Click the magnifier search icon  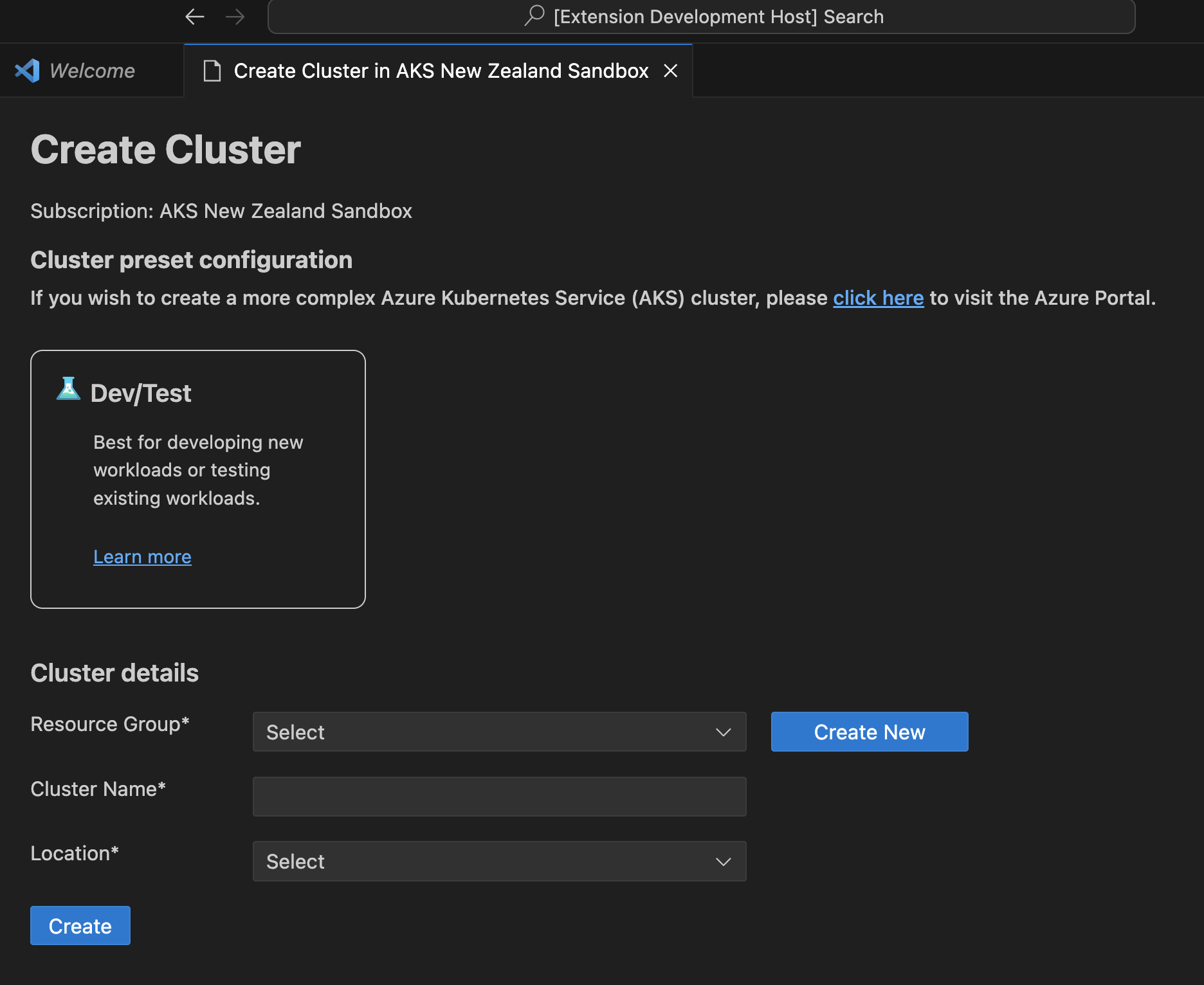click(534, 15)
